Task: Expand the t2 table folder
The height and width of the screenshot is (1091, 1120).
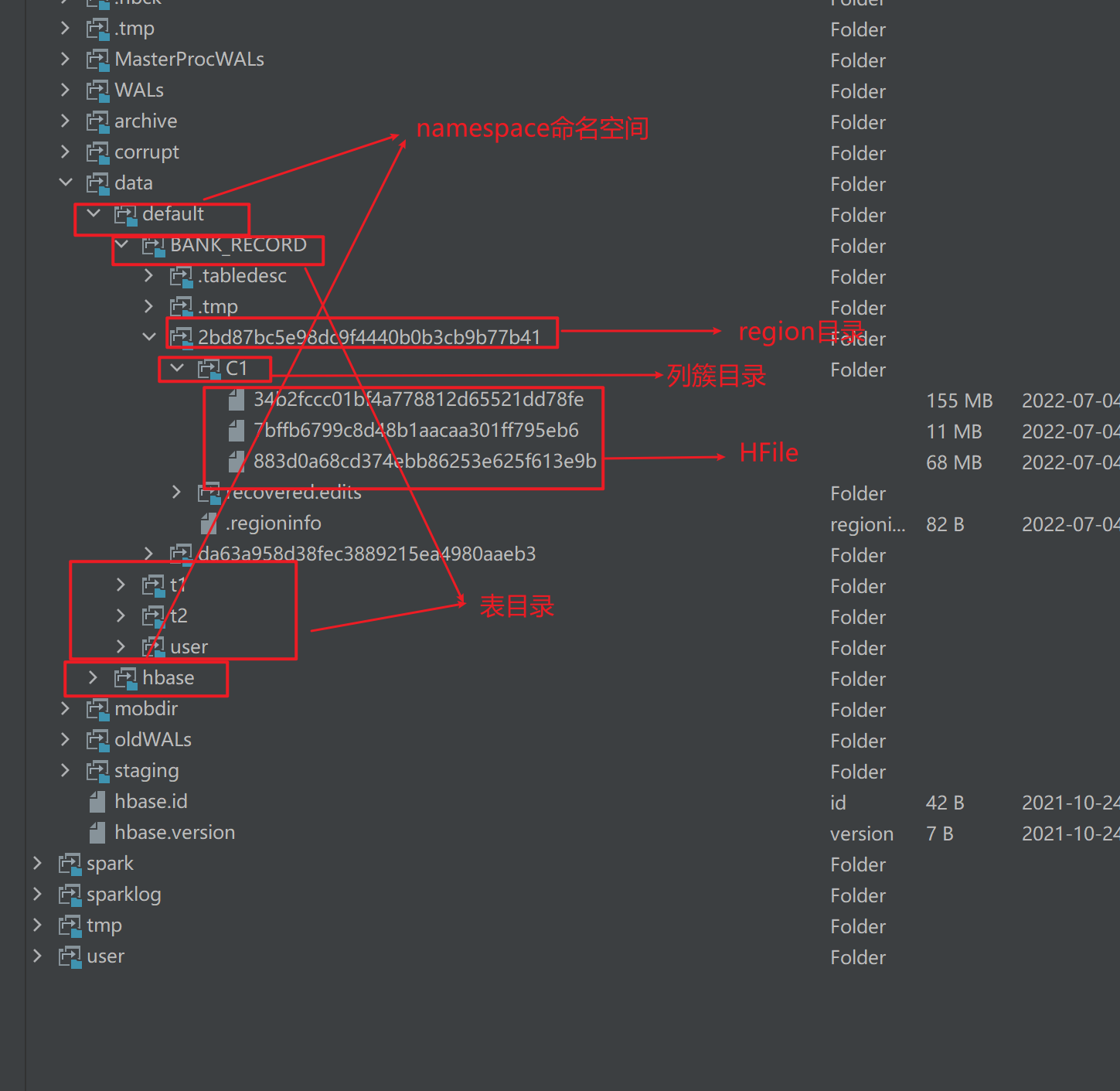Action: (x=121, y=615)
